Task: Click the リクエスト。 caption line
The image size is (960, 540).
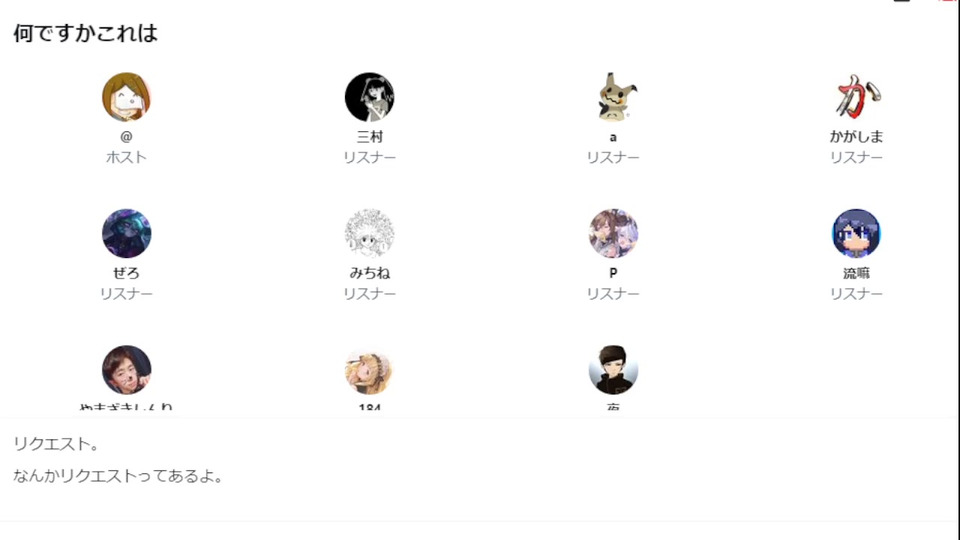Action: click(x=56, y=444)
